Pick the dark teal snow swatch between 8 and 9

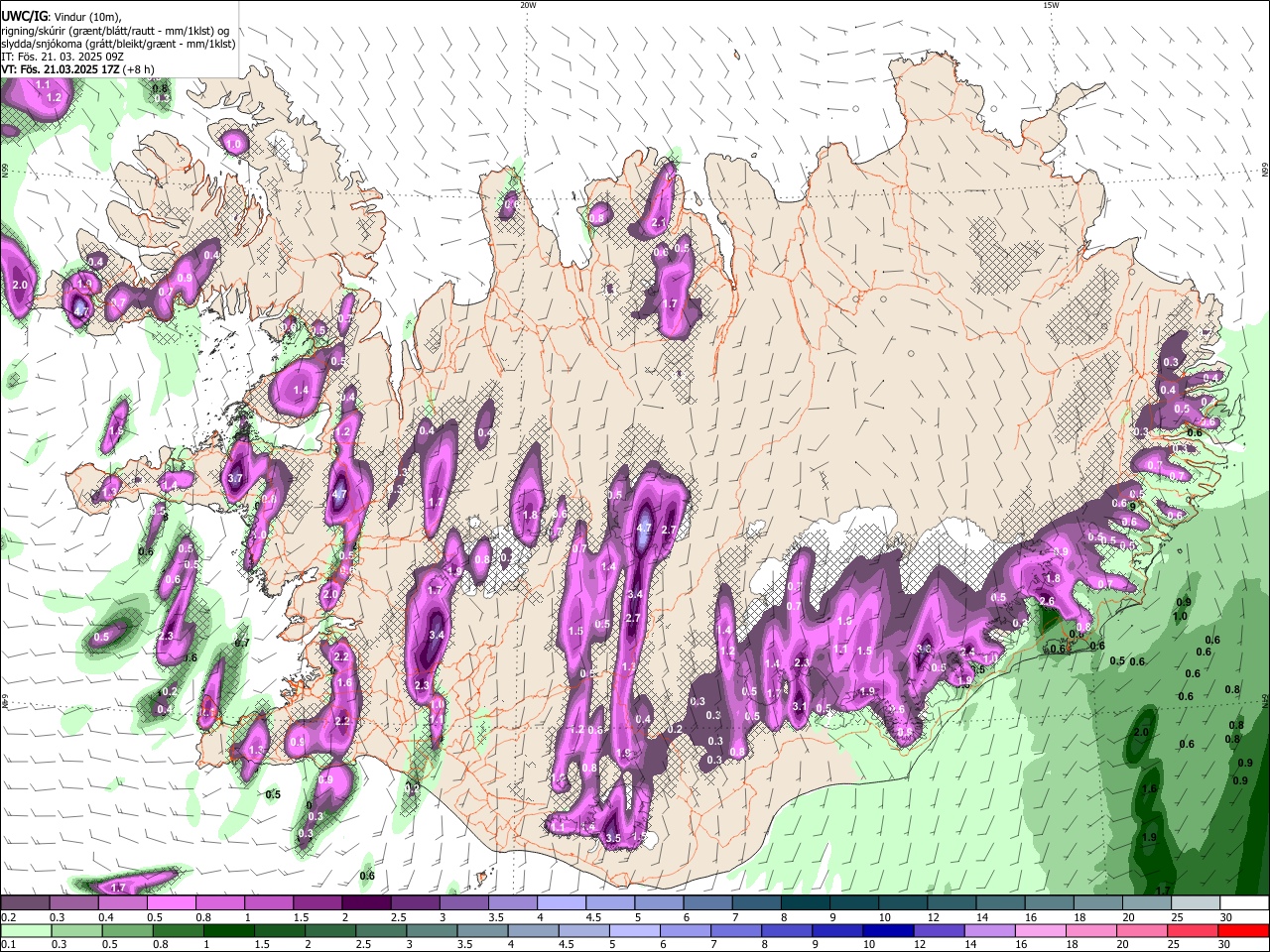806,903
